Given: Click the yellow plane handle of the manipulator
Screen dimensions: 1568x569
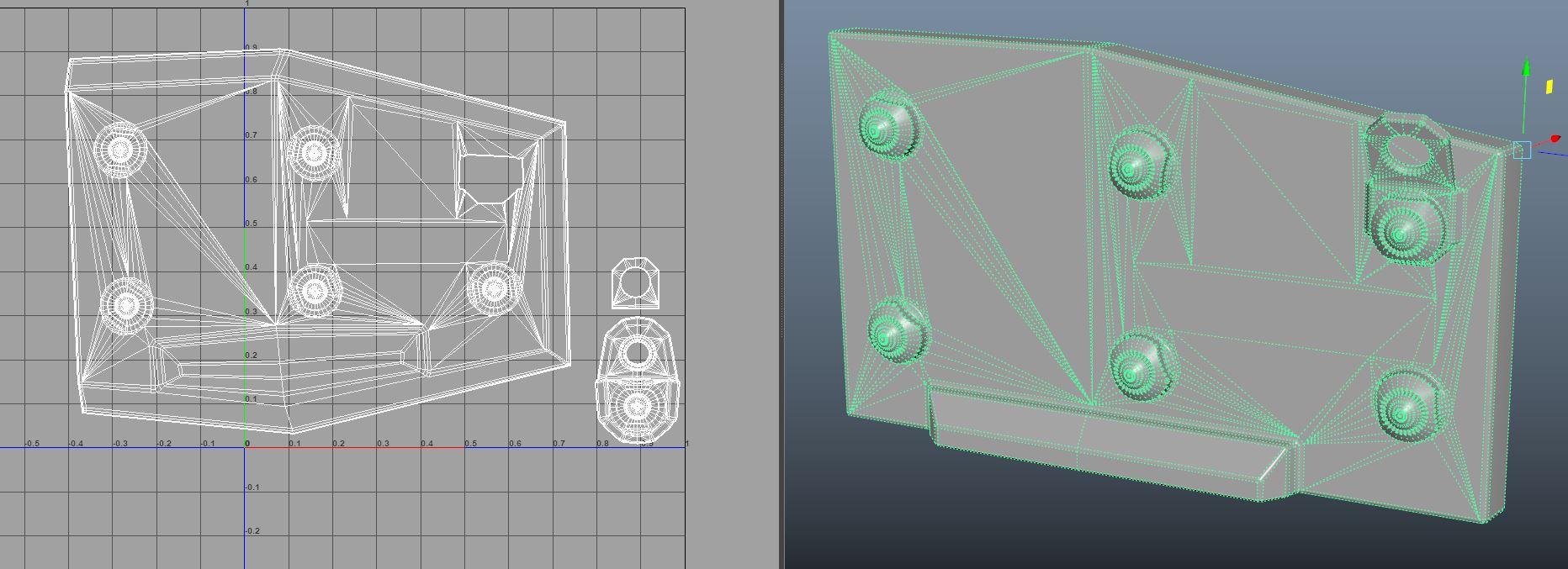Looking at the screenshot, I should (1549, 87).
